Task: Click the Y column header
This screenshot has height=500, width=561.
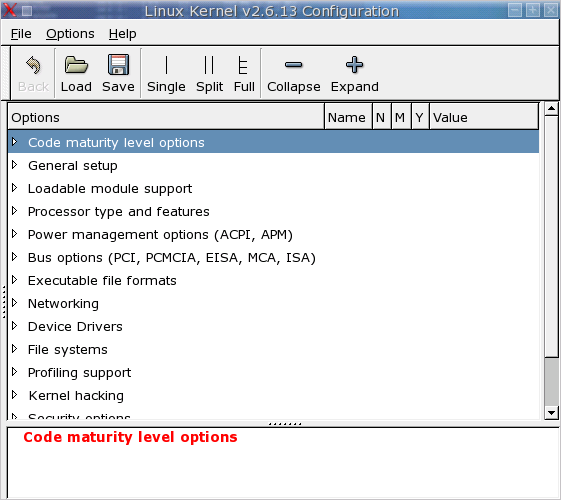Action: point(420,117)
